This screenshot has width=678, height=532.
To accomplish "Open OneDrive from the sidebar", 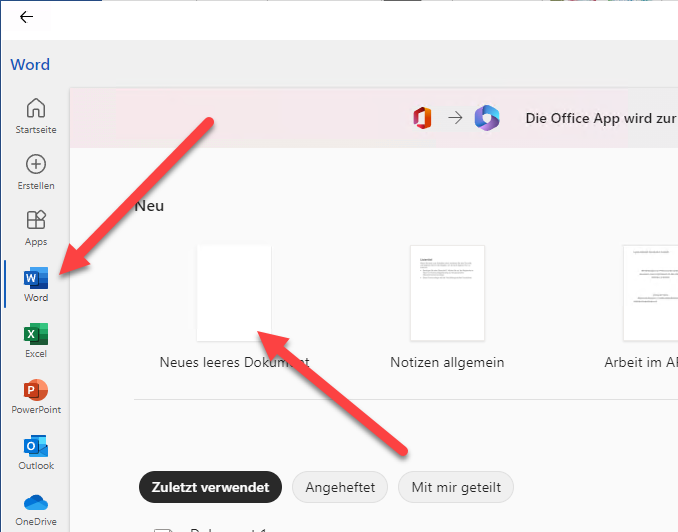I will [x=36, y=507].
